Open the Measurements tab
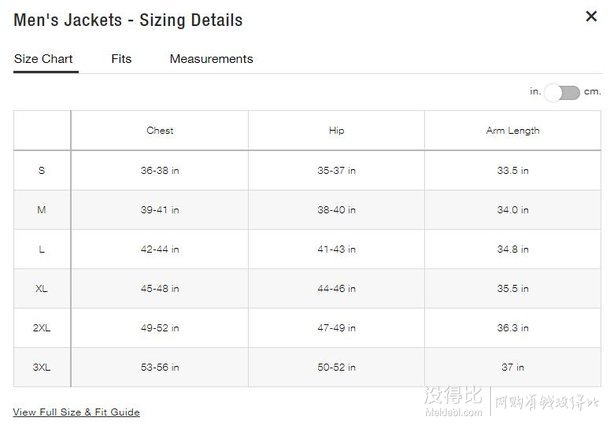Image resolution: width=610 pixels, height=436 pixels. (211, 59)
